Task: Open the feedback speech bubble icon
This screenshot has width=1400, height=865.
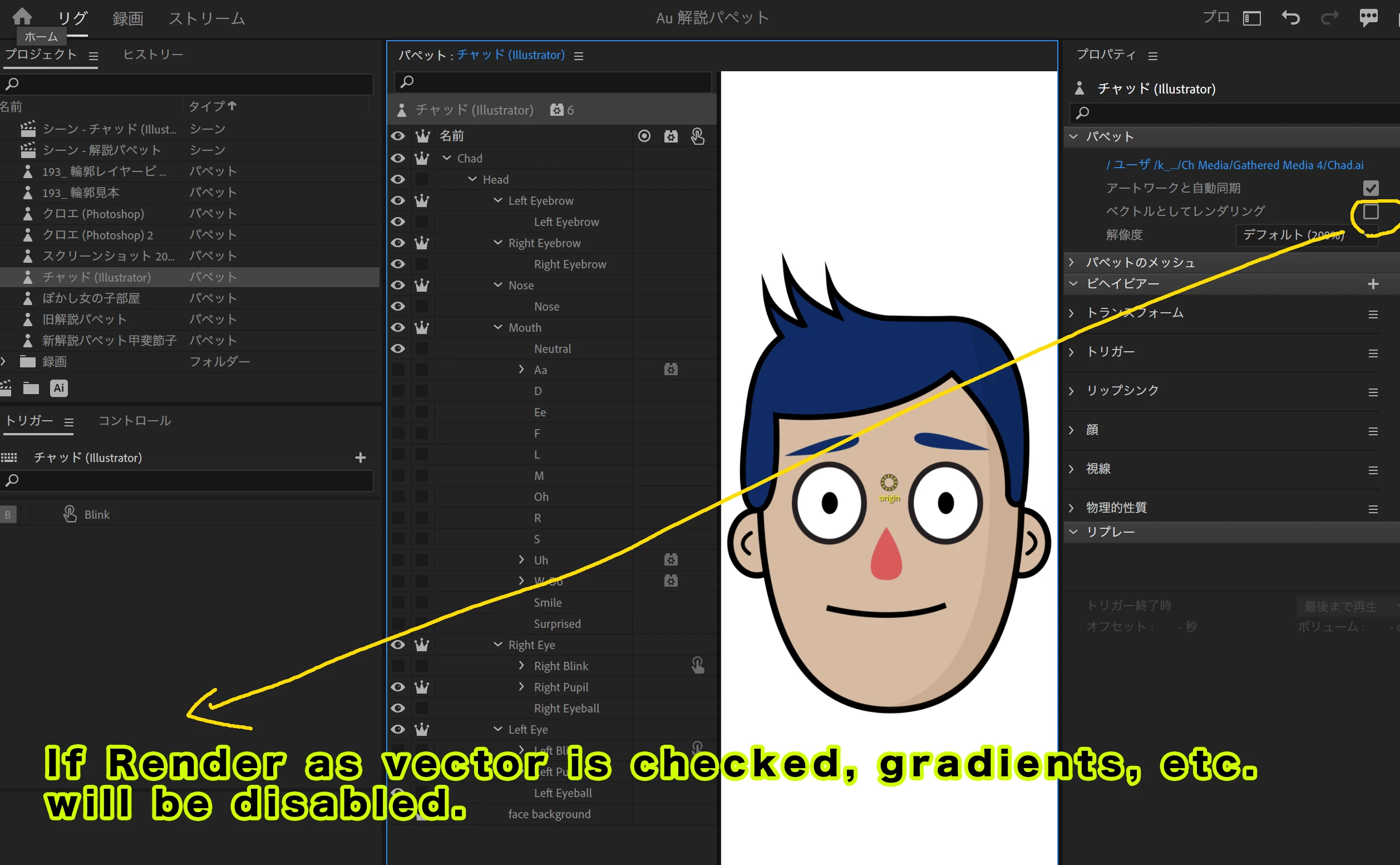Action: click(1368, 18)
